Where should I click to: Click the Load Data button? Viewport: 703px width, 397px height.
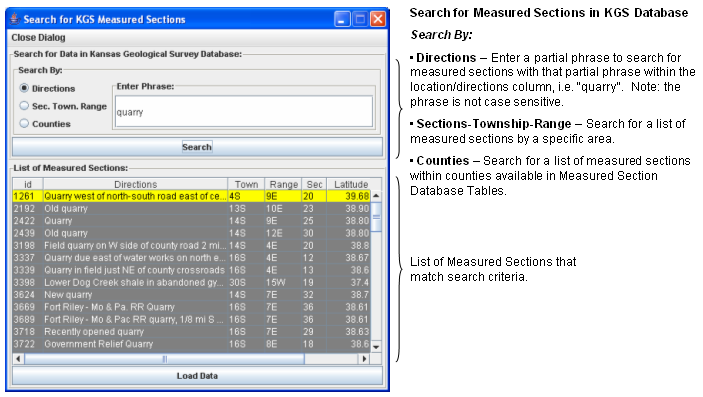click(x=197, y=376)
